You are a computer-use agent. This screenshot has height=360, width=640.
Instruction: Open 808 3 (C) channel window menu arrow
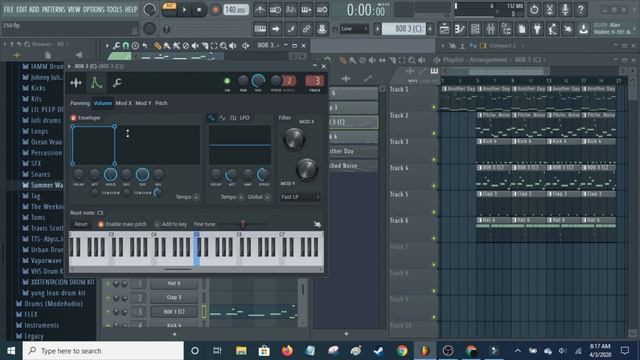click(x=69, y=66)
